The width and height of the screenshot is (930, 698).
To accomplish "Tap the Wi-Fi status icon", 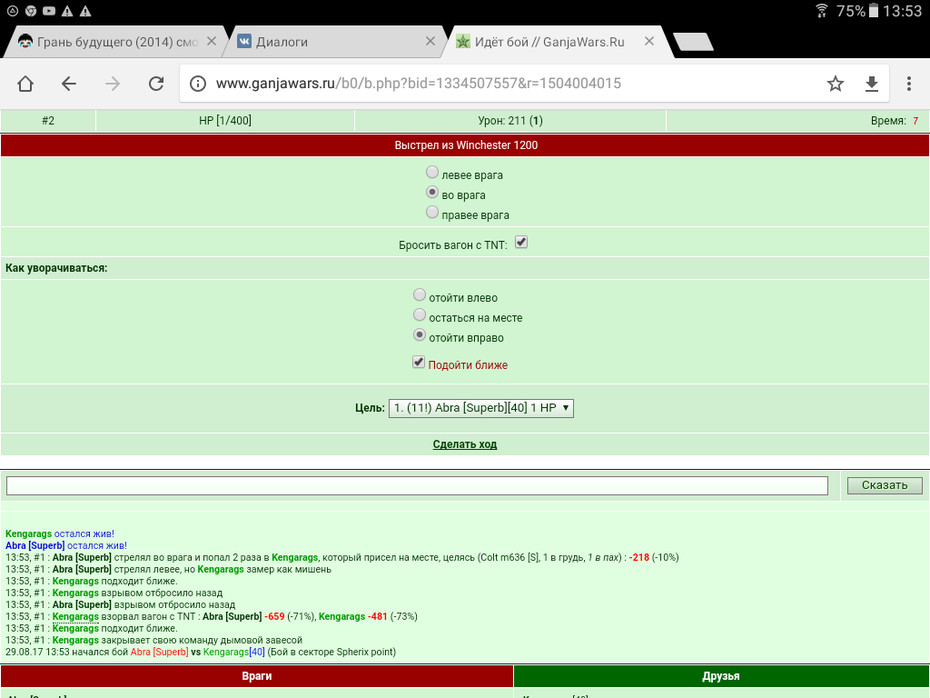I will tap(821, 11).
